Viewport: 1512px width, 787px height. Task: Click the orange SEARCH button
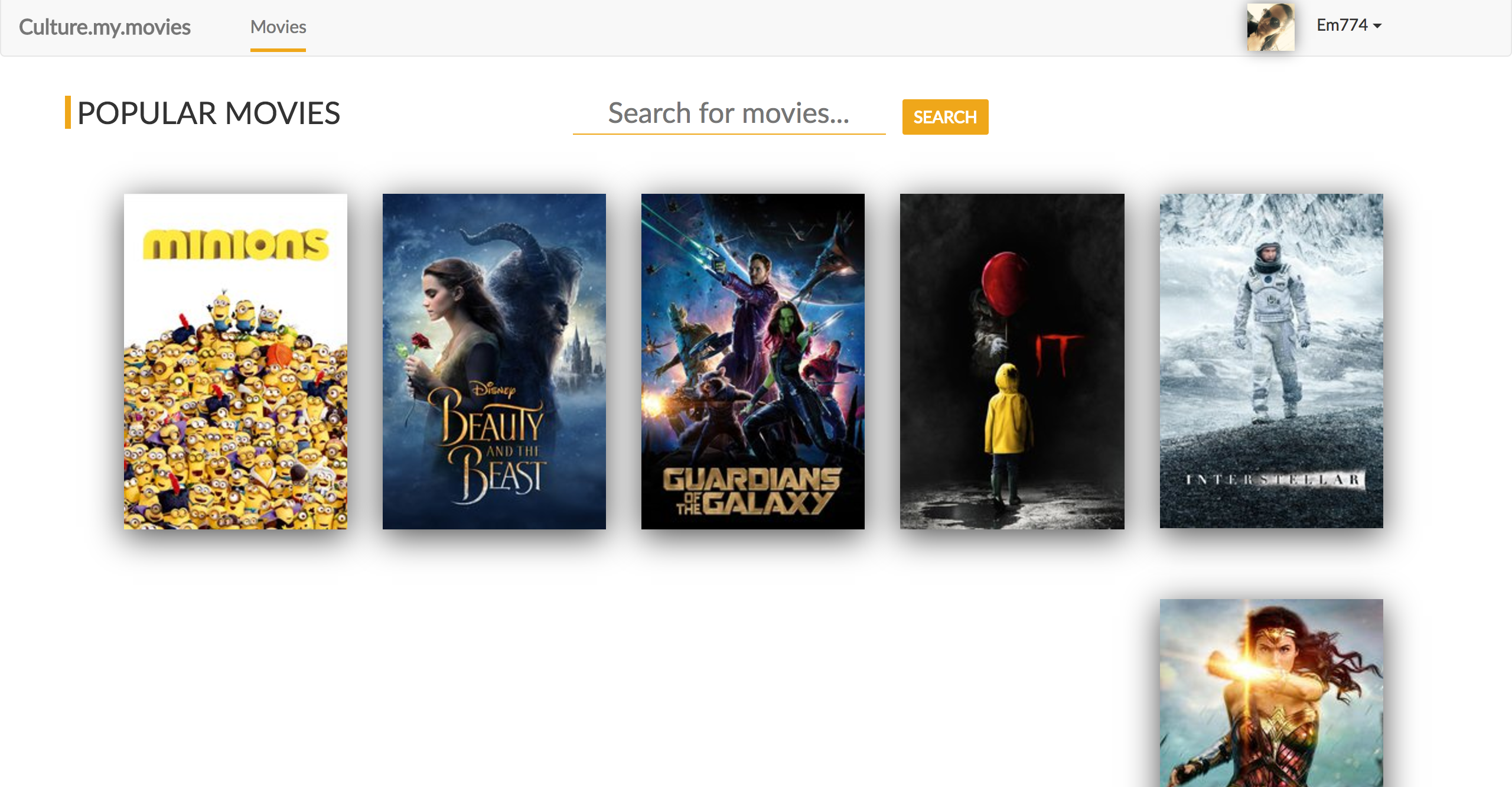point(945,117)
